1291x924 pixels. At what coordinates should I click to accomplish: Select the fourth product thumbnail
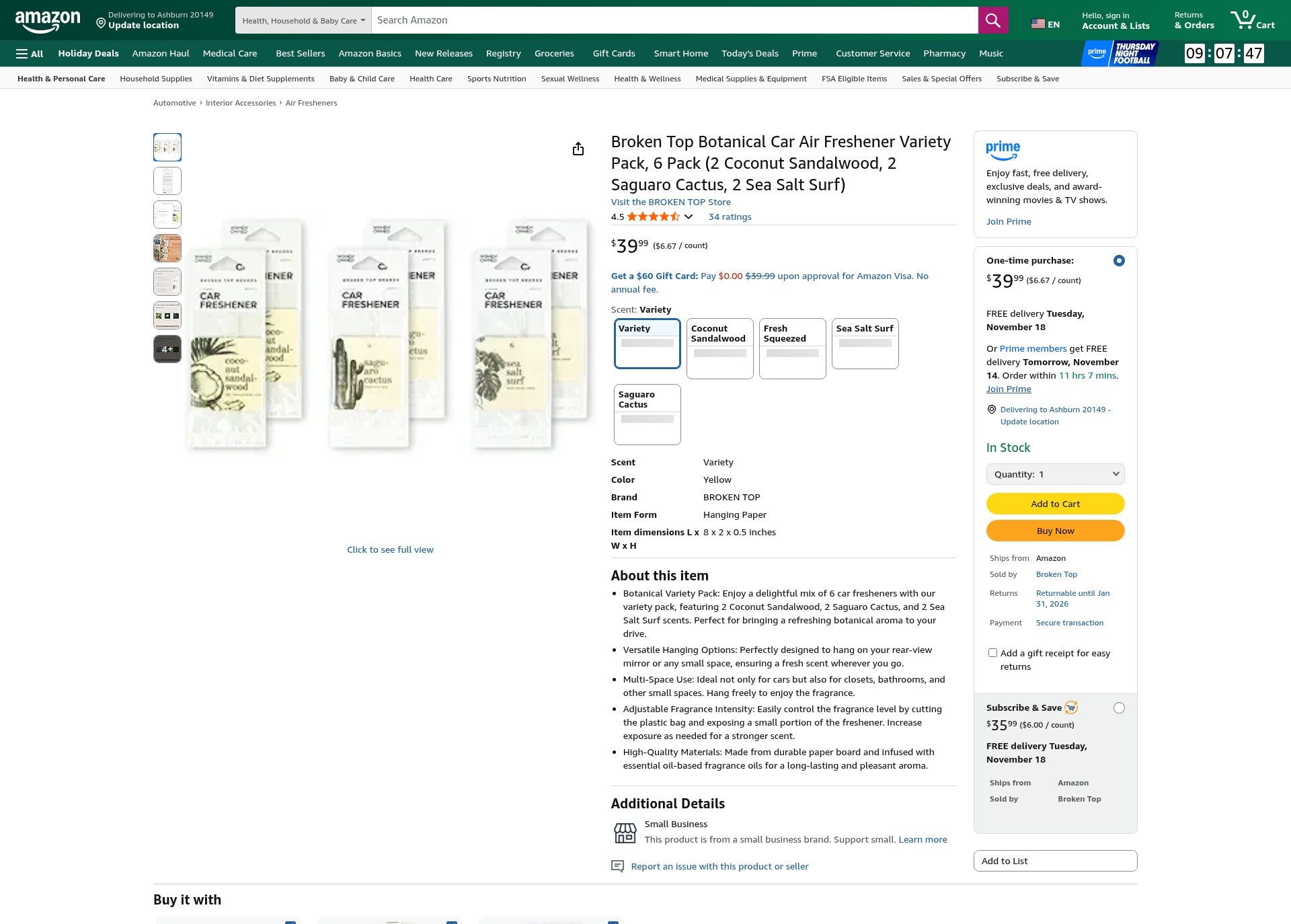pyautogui.click(x=167, y=248)
